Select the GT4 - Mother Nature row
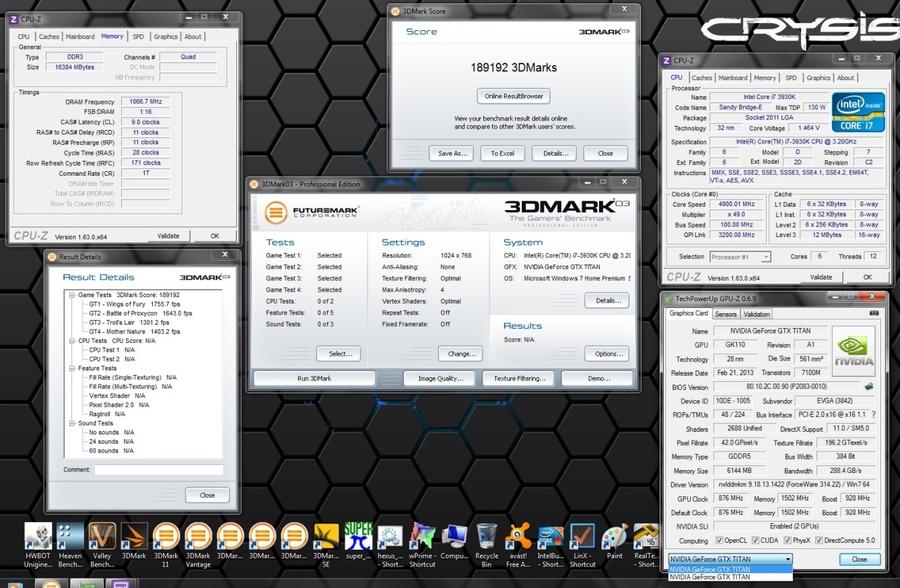 point(134,331)
